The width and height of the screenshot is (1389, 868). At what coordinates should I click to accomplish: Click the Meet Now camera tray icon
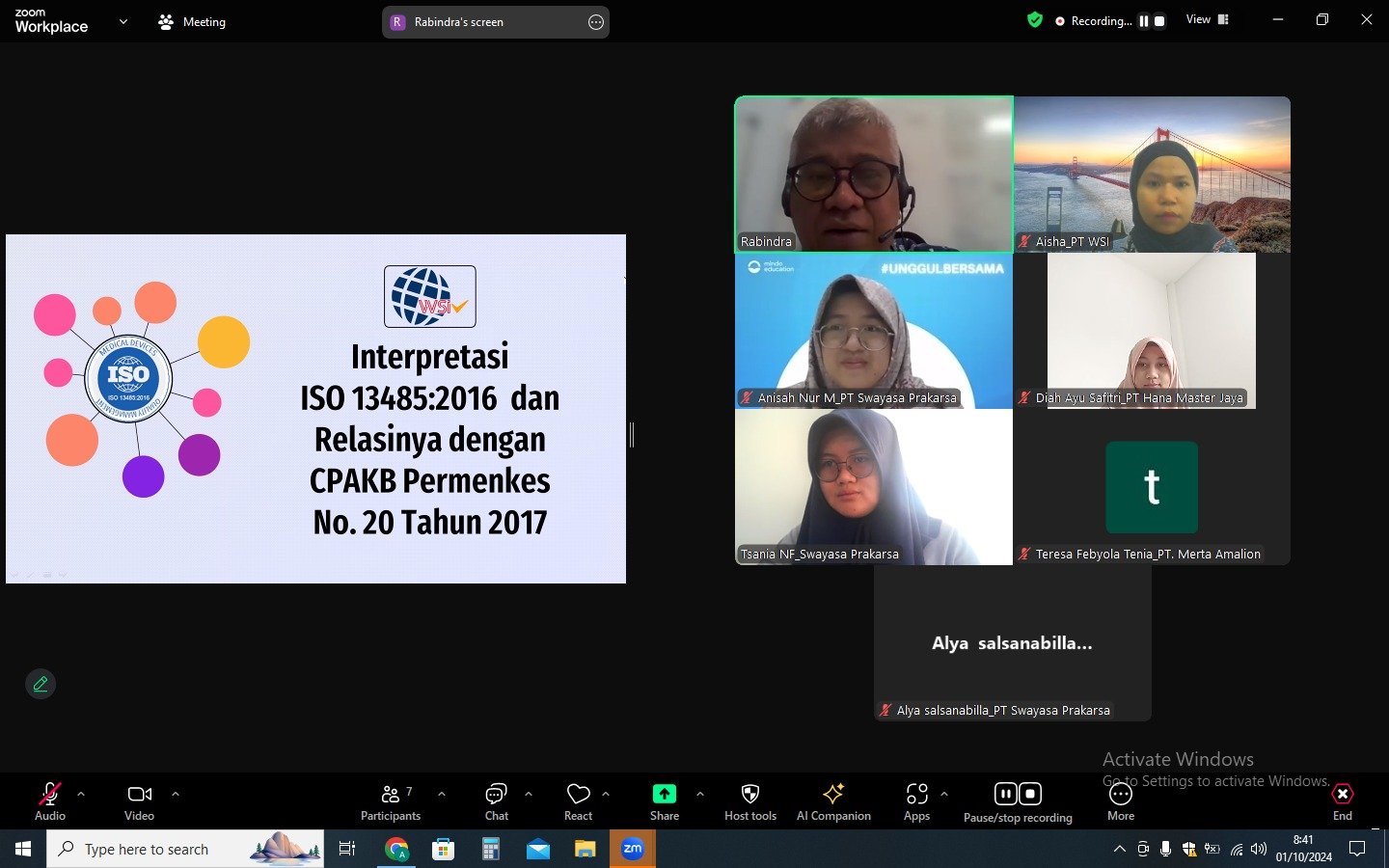point(1143,849)
